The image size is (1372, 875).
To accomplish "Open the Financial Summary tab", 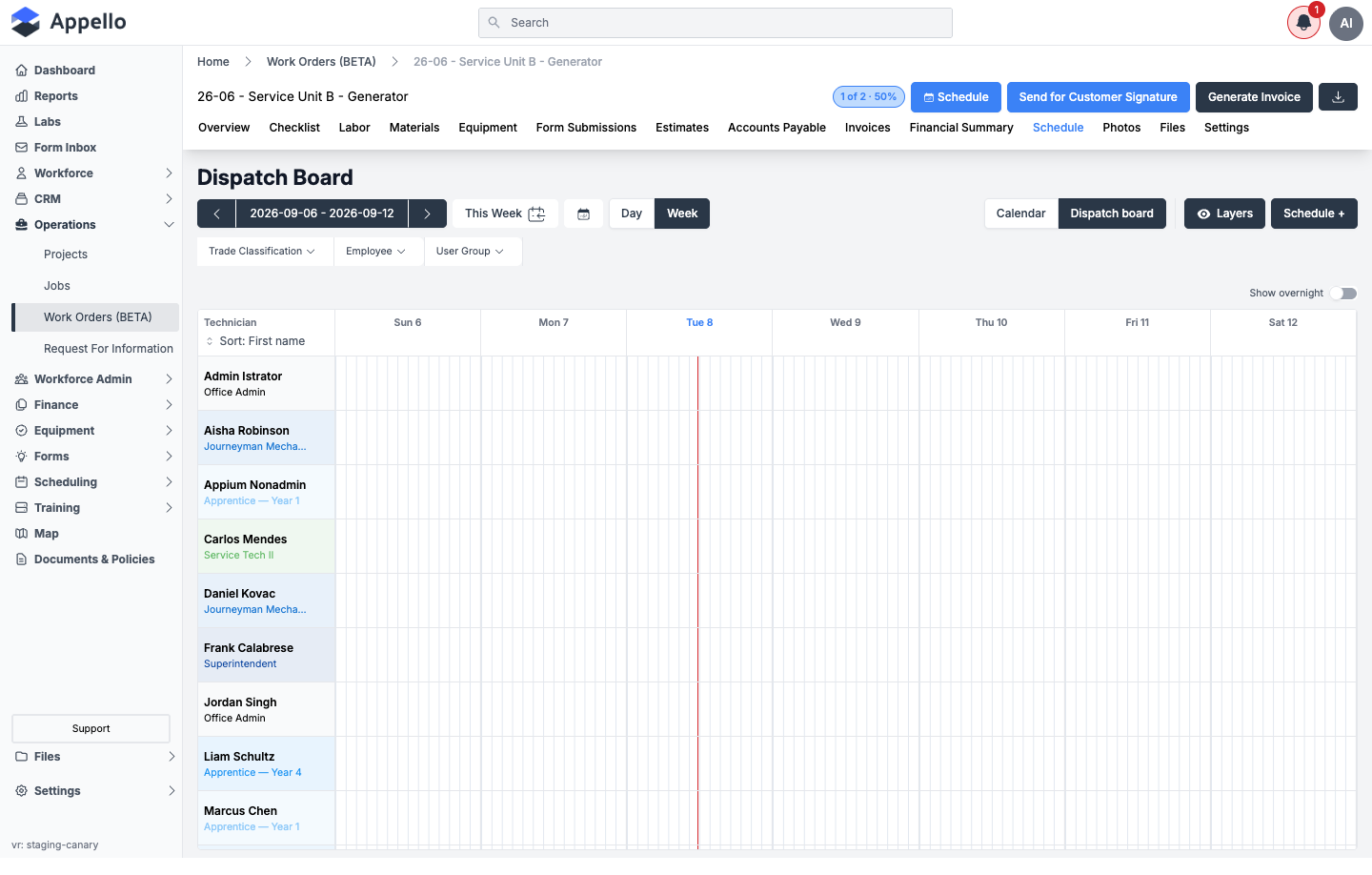I will [961, 128].
